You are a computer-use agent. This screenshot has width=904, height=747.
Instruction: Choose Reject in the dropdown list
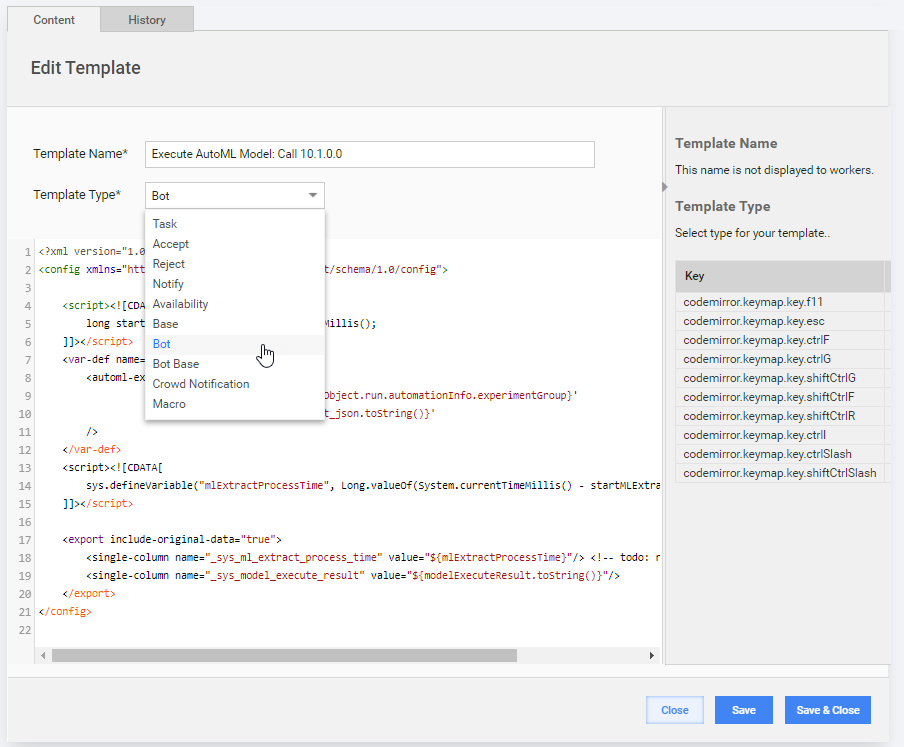[235, 264]
